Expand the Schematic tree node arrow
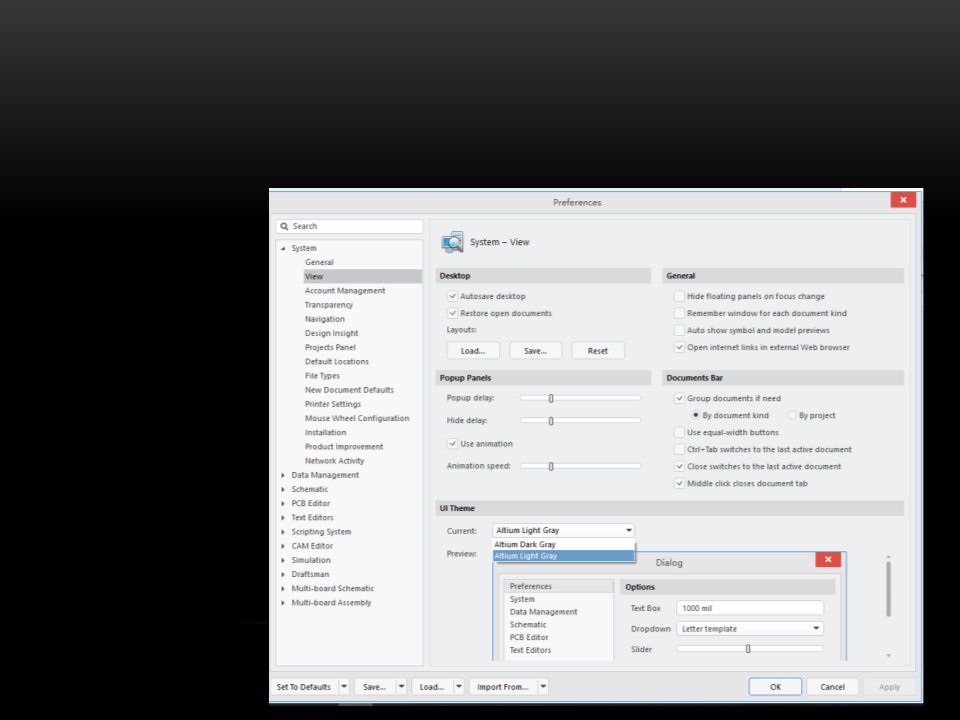 pyautogui.click(x=283, y=489)
